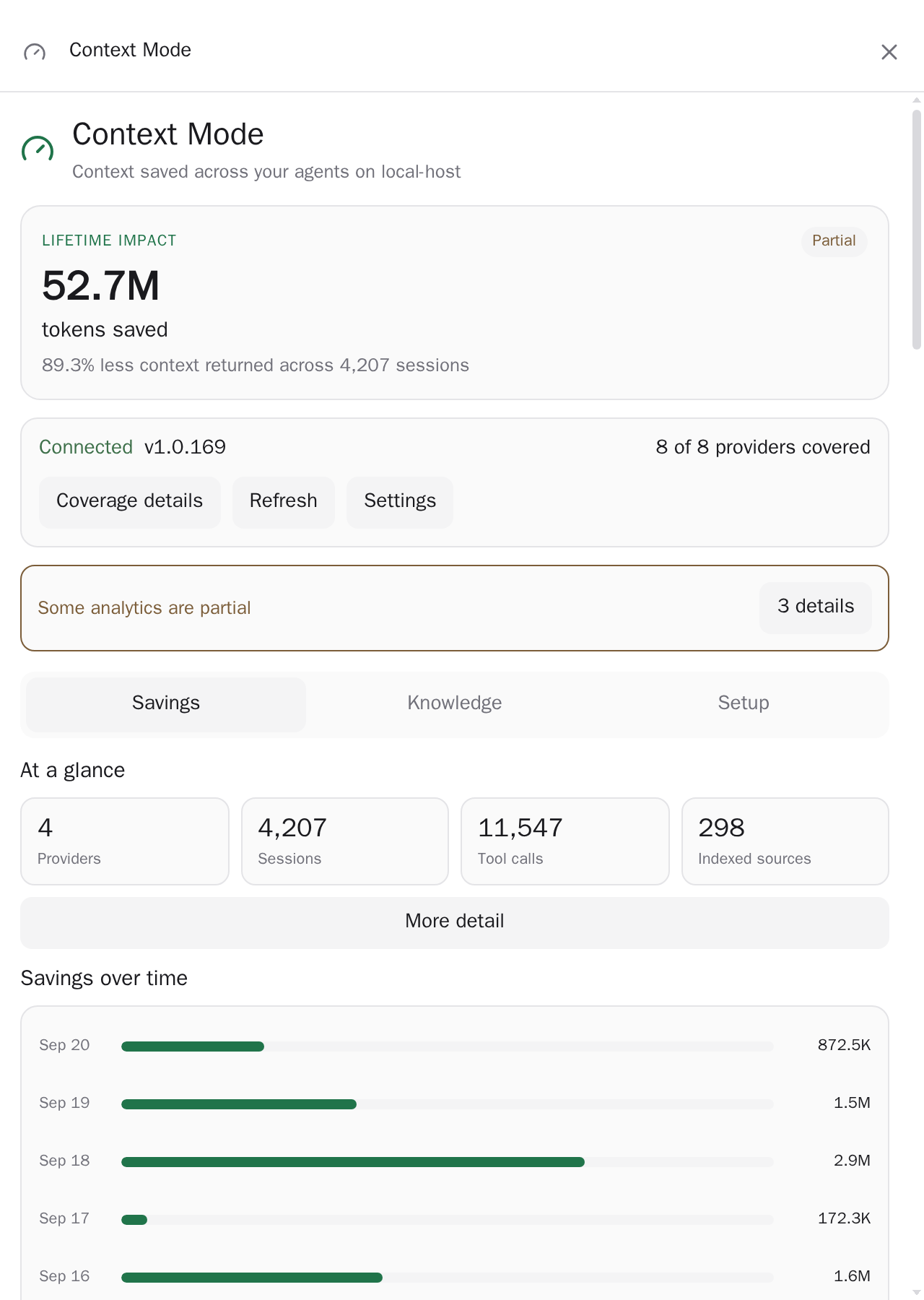Image resolution: width=924 pixels, height=1300 pixels.
Task: Click the Connected status label
Action: (x=86, y=447)
